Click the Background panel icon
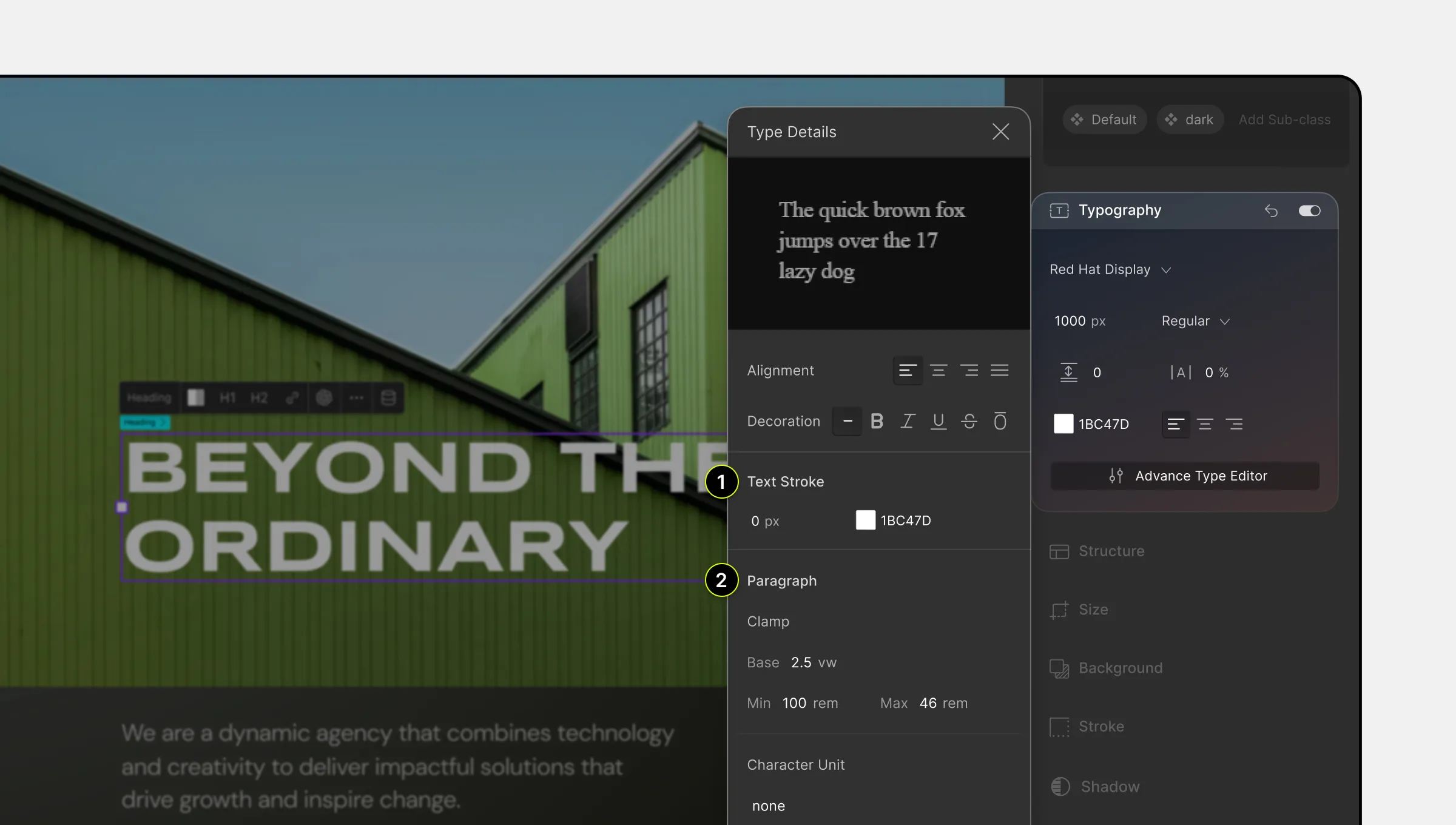This screenshot has height=825, width=1456. (1059, 668)
